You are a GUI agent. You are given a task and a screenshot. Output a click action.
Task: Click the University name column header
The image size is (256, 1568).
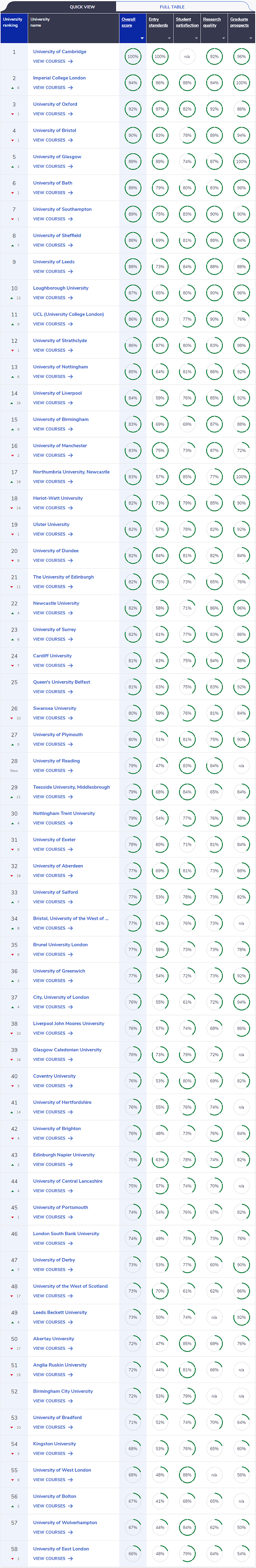tap(40, 22)
